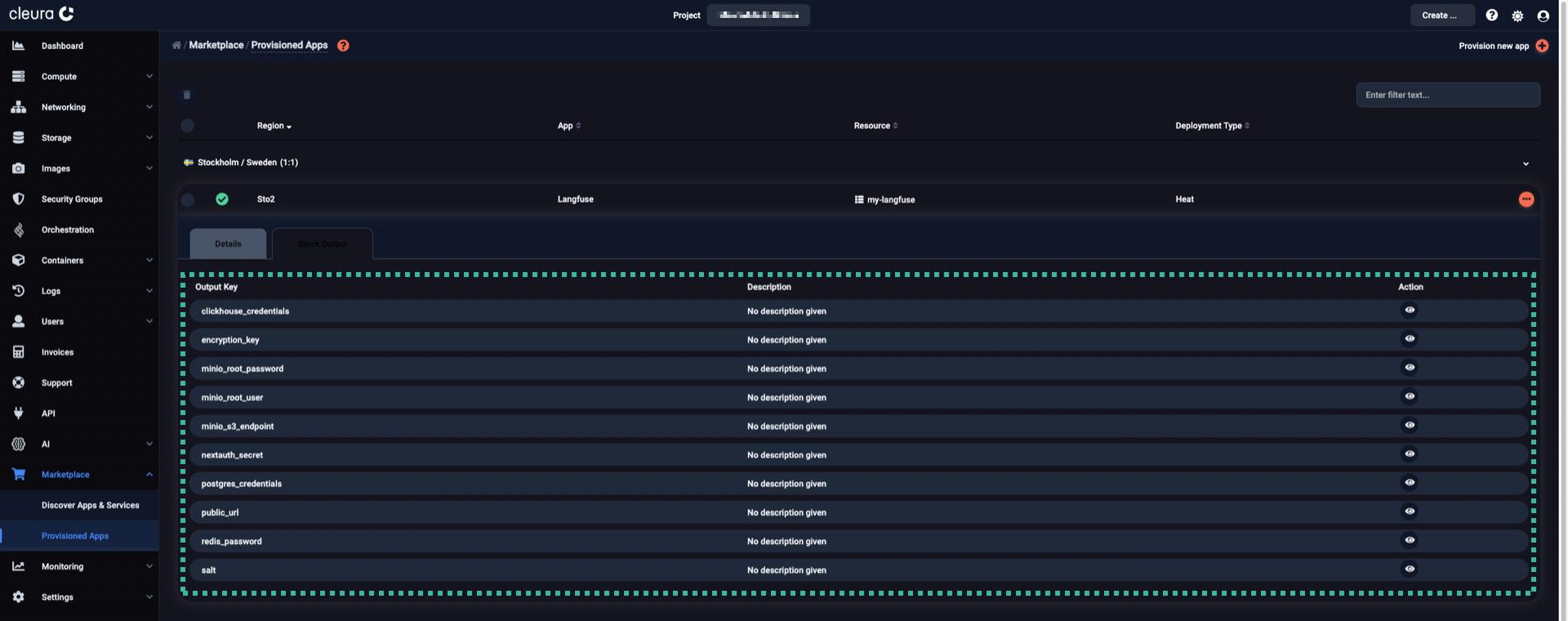Click the orange plus Provision new app icon
This screenshot has height=621, width=1568.
point(1542,46)
